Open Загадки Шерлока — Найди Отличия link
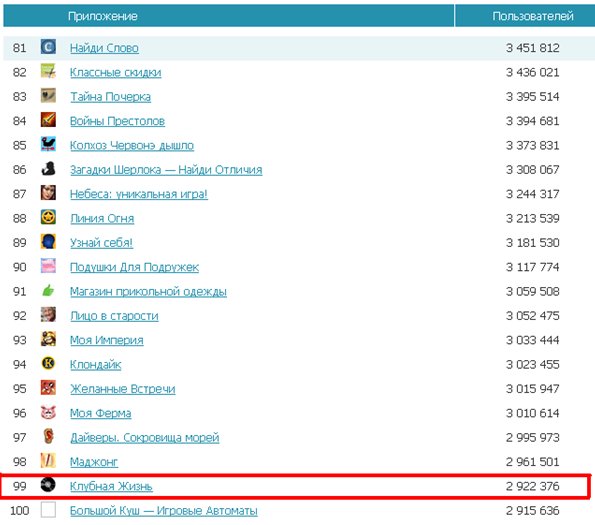 tap(166, 170)
